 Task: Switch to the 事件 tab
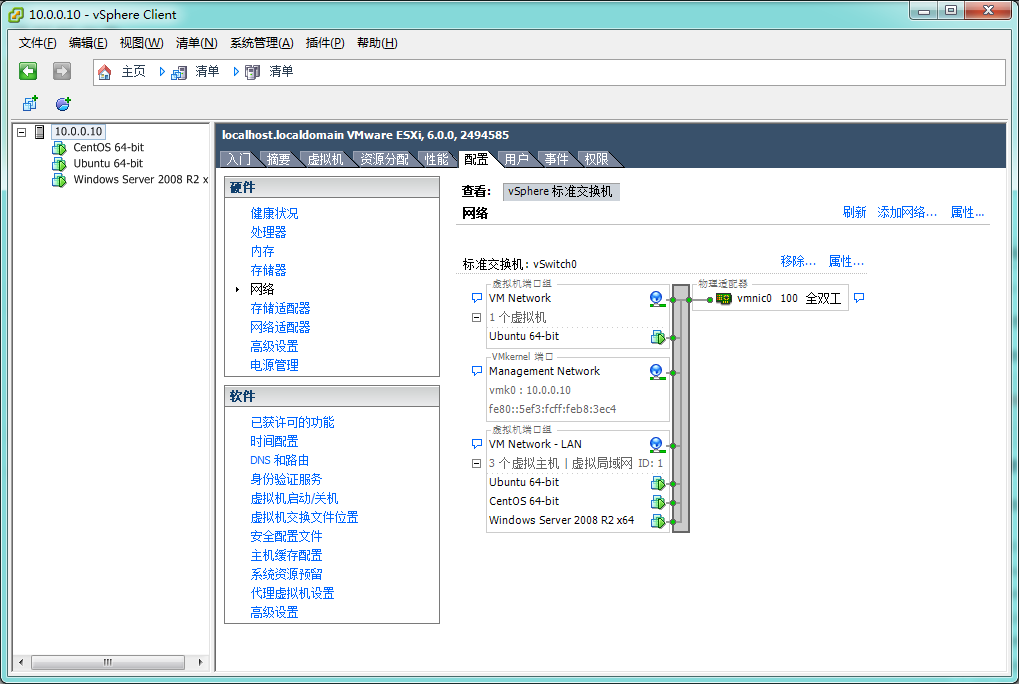pos(556,159)
